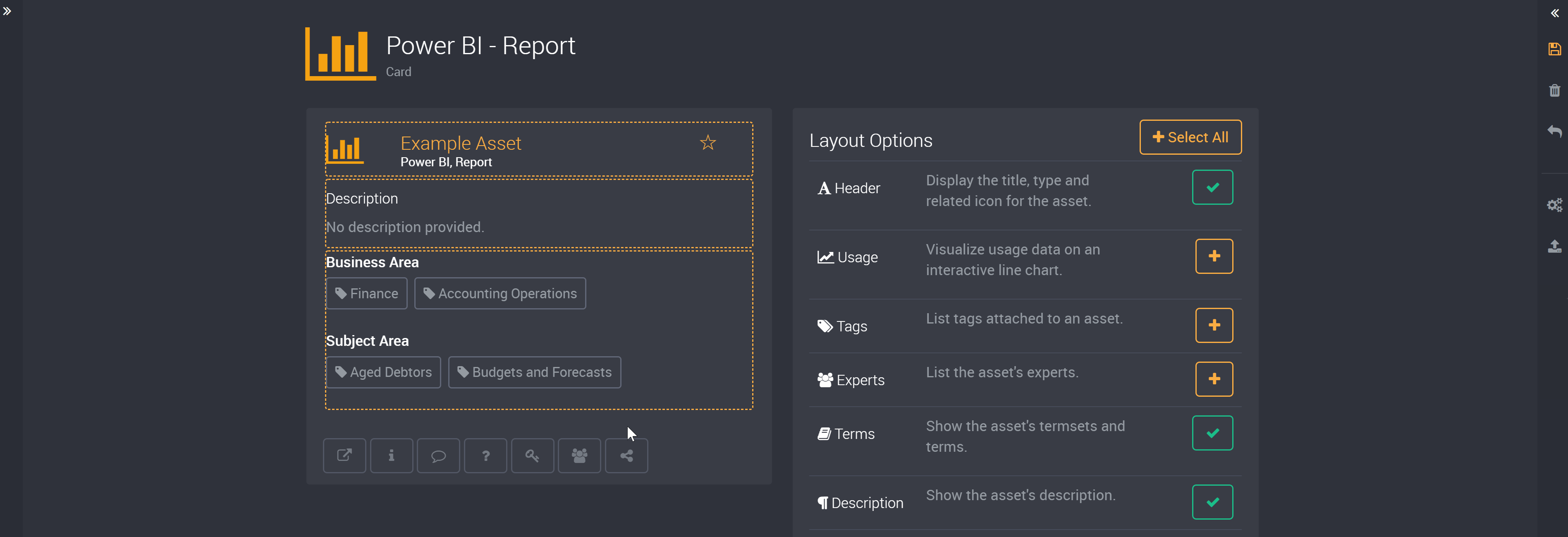The width and height of the screenshot is (1568, 537).
Task: Disable the Header layout option checkmark
Action: [1212, 187]
